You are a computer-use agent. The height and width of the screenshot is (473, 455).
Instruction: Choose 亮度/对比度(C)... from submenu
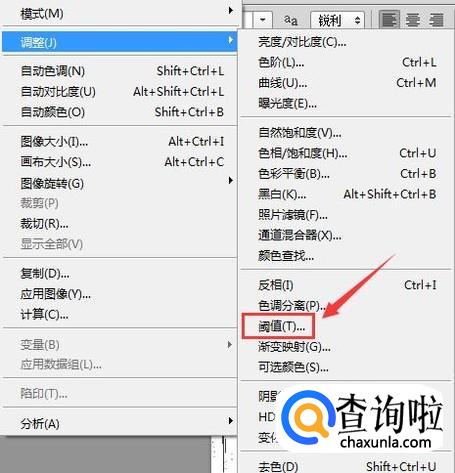click(x=302, y=42)
